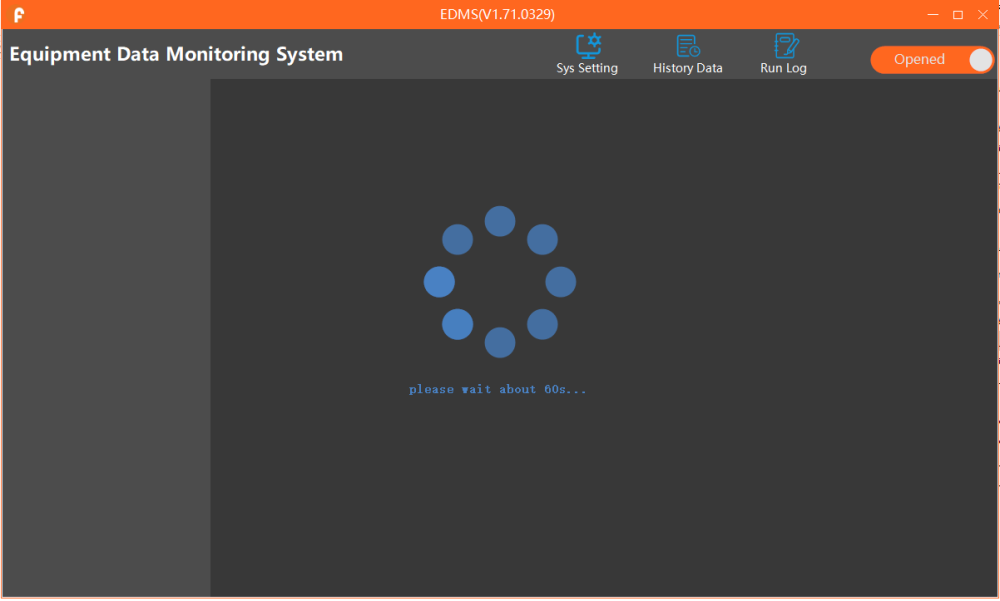Click the empty left sidebar panel
Image resolution: width=1000 pixels, height=601 pixels.
tap(107, 338)
